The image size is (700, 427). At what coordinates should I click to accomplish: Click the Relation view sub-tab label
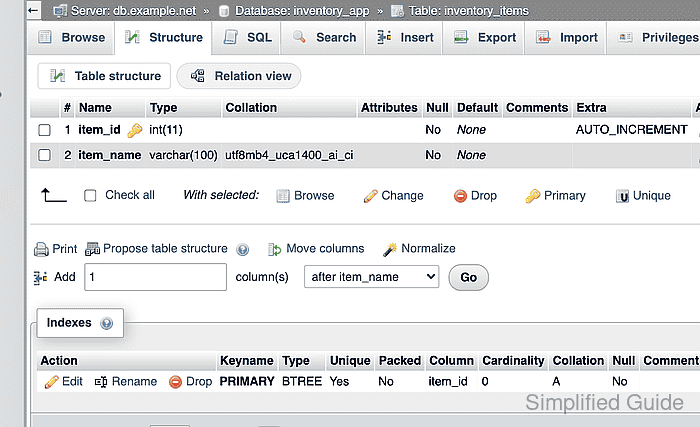tap(253, 76)
